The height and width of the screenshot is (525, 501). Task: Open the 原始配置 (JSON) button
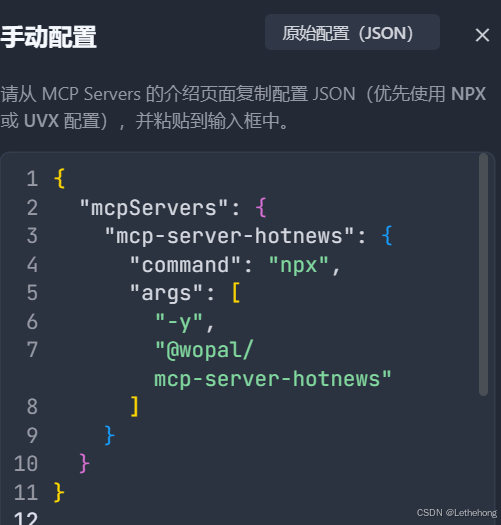pos(352,32)
